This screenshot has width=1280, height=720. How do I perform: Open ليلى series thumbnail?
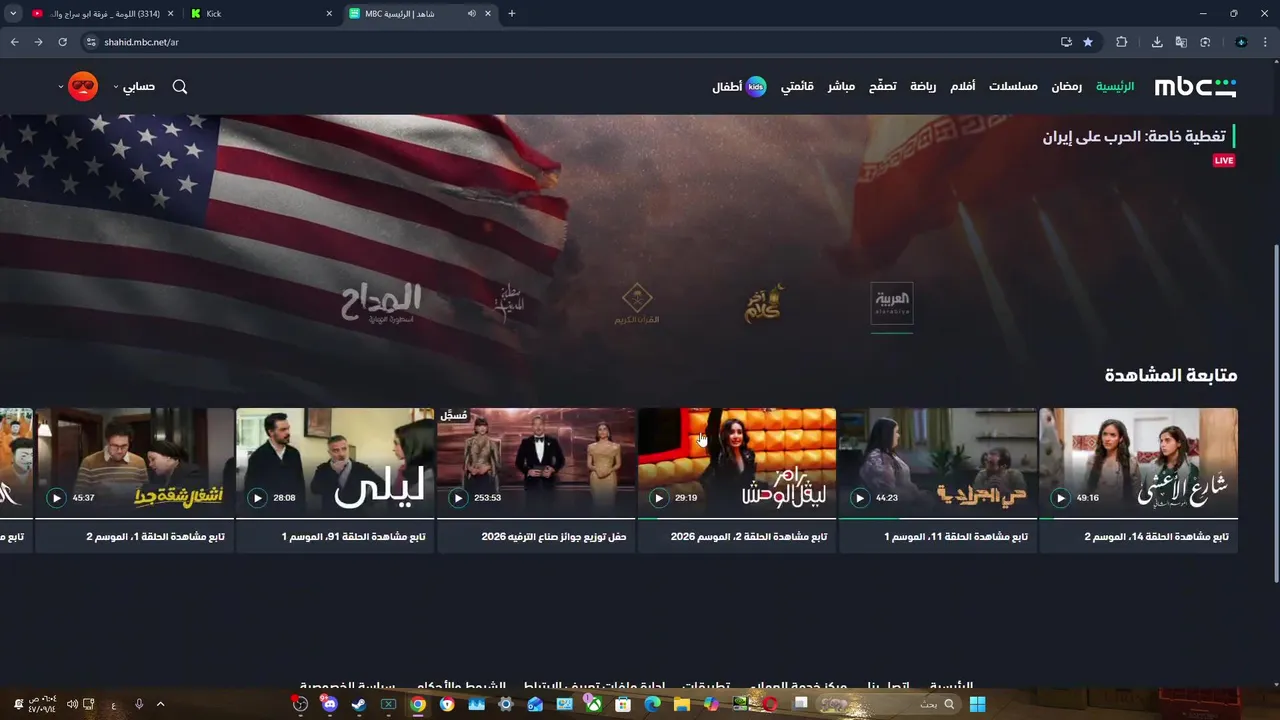335,462
